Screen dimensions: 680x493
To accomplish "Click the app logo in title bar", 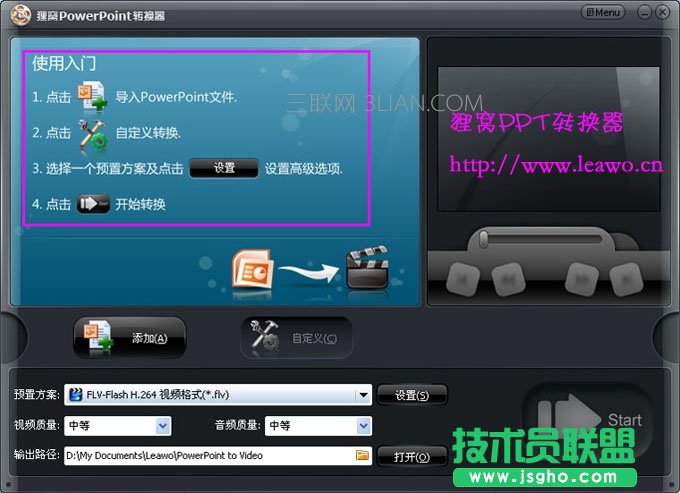I will 20,15.
